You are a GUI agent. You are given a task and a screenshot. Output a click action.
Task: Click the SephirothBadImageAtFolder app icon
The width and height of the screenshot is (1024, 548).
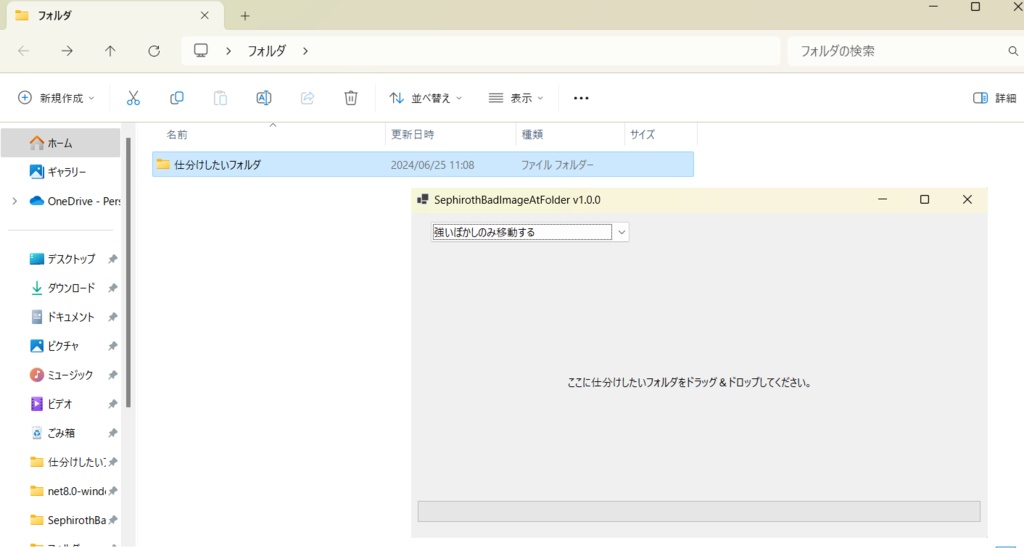tap(423, 200)
